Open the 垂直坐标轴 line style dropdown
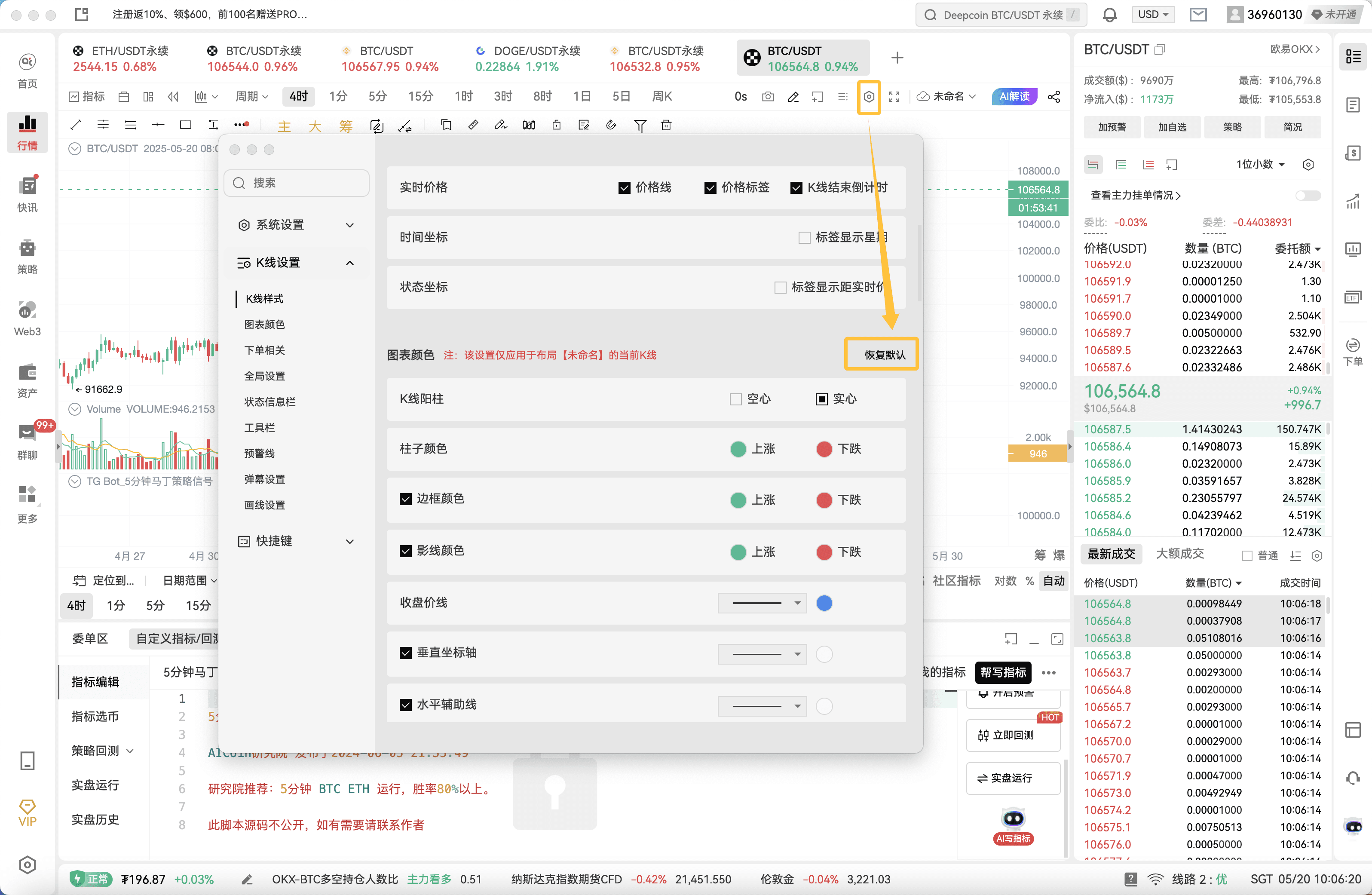Viewport: 1372px width, 895px height. coord(762,654)
